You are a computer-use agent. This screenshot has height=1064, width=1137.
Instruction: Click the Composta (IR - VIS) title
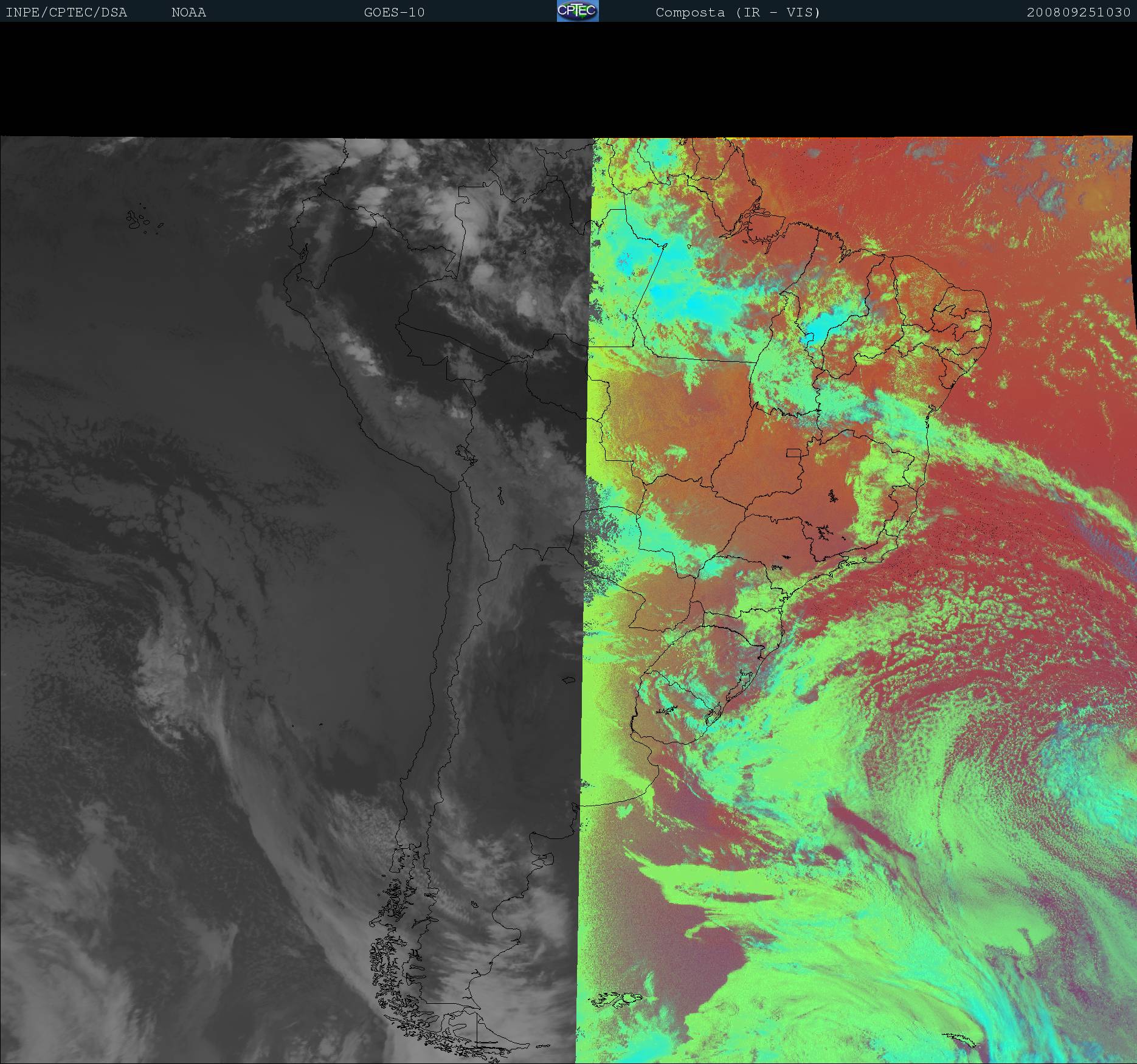coord(738,12)
